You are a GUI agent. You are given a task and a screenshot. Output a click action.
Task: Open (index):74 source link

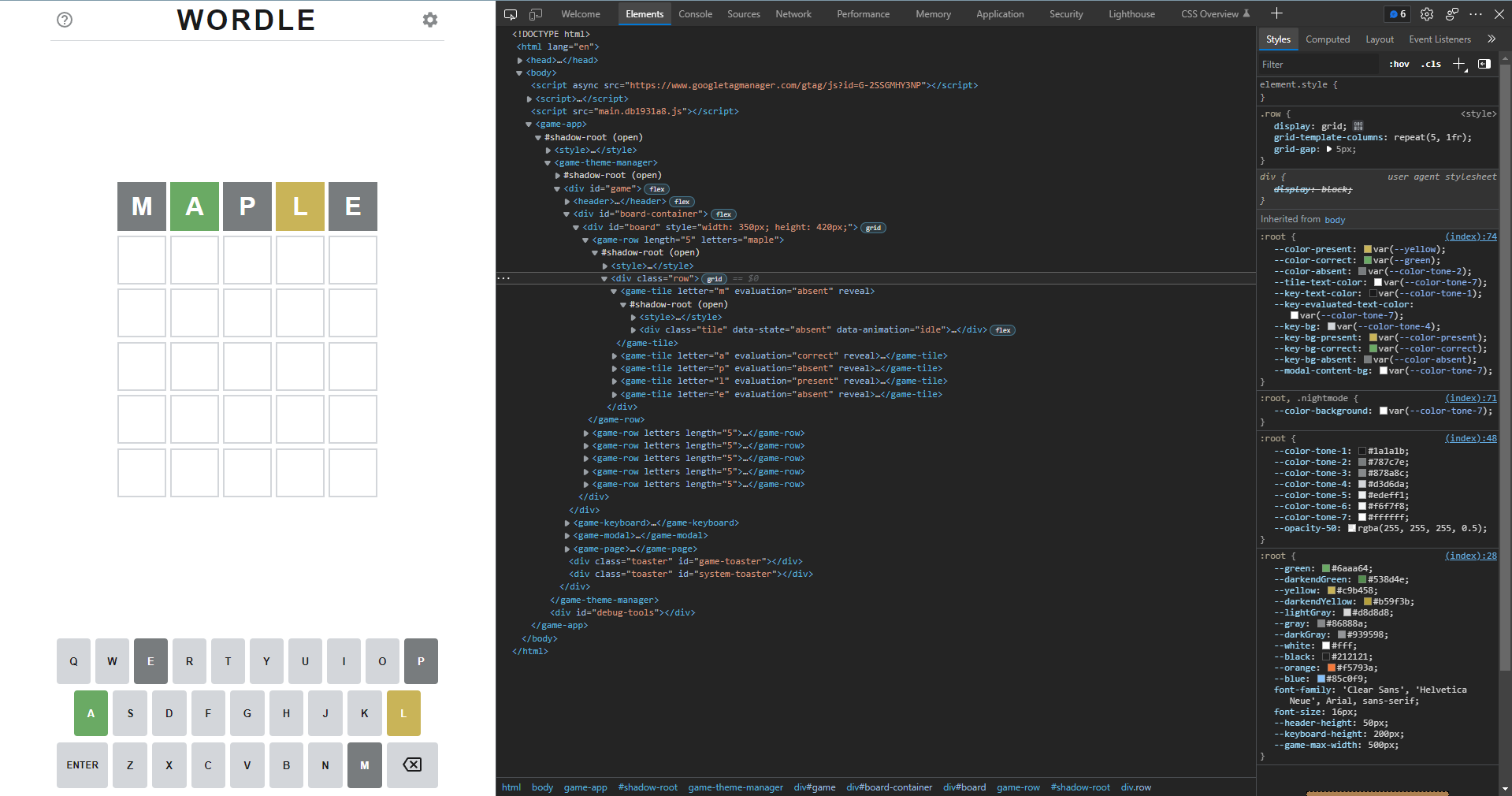[1471, 236]
